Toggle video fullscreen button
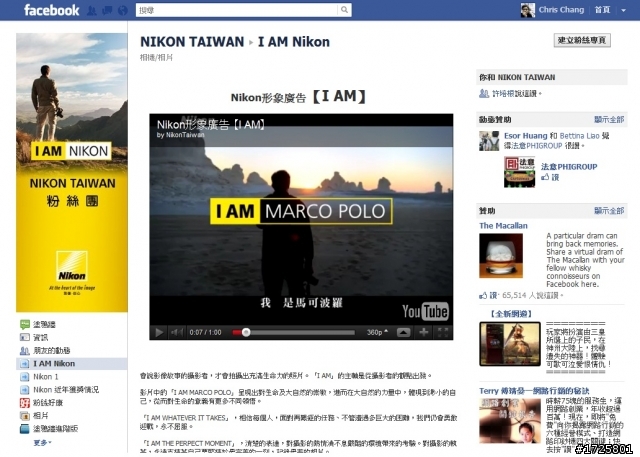 pyautogui.click(x=443, y=333)
